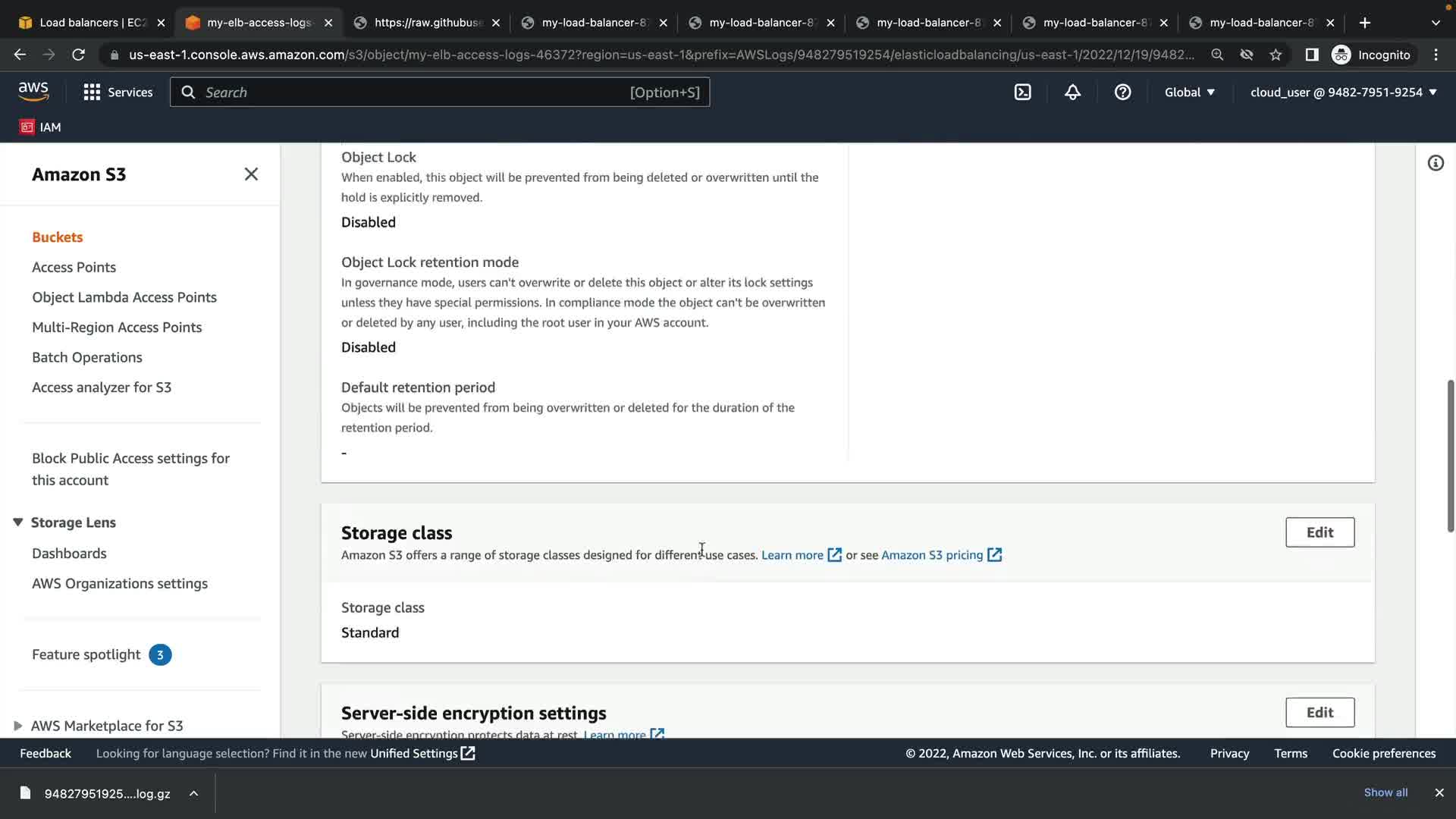Click the page vertical scrollbar

pos(1450,455)
